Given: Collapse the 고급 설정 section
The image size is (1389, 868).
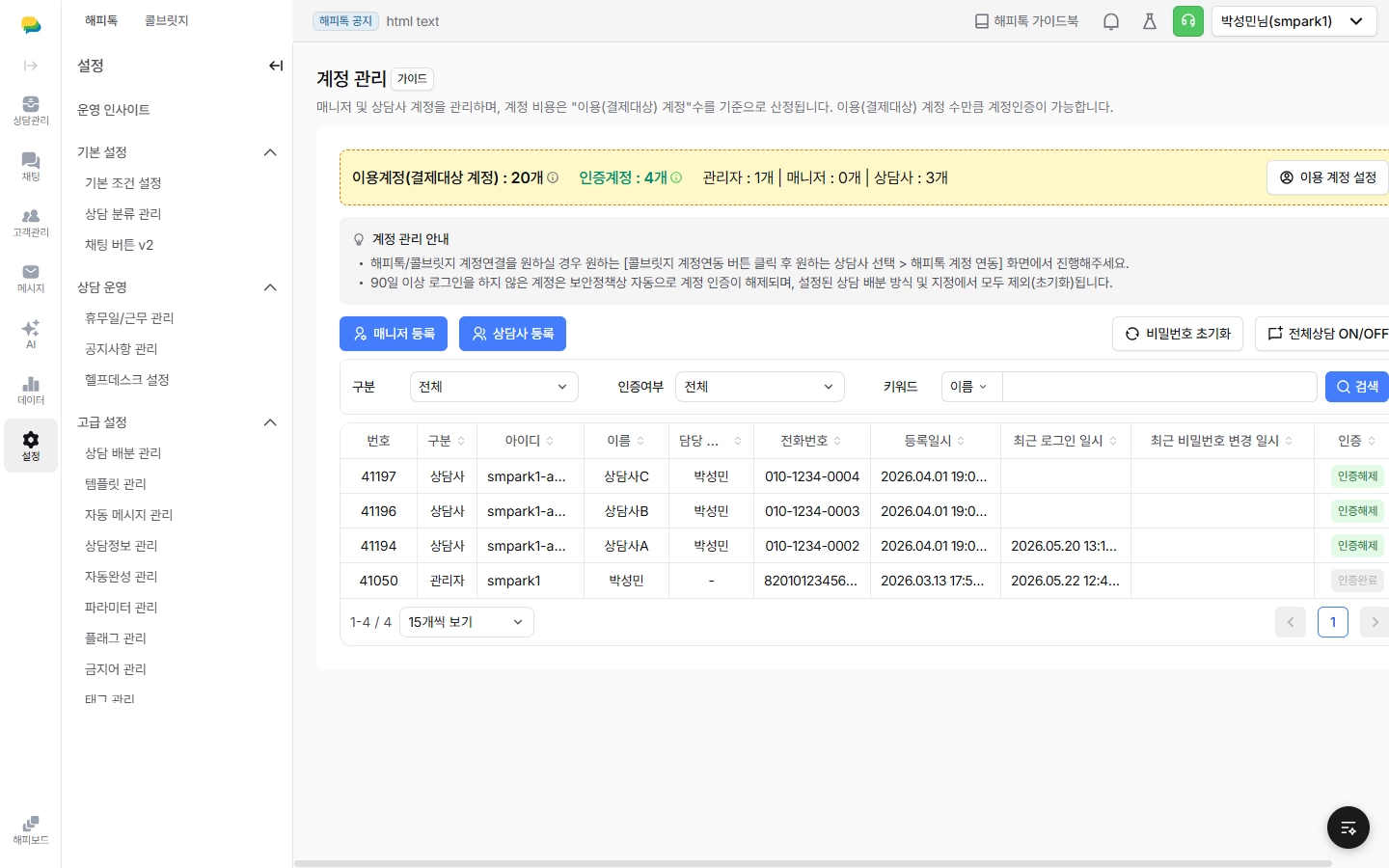Looking at the screenshot, I should (270, 422).
